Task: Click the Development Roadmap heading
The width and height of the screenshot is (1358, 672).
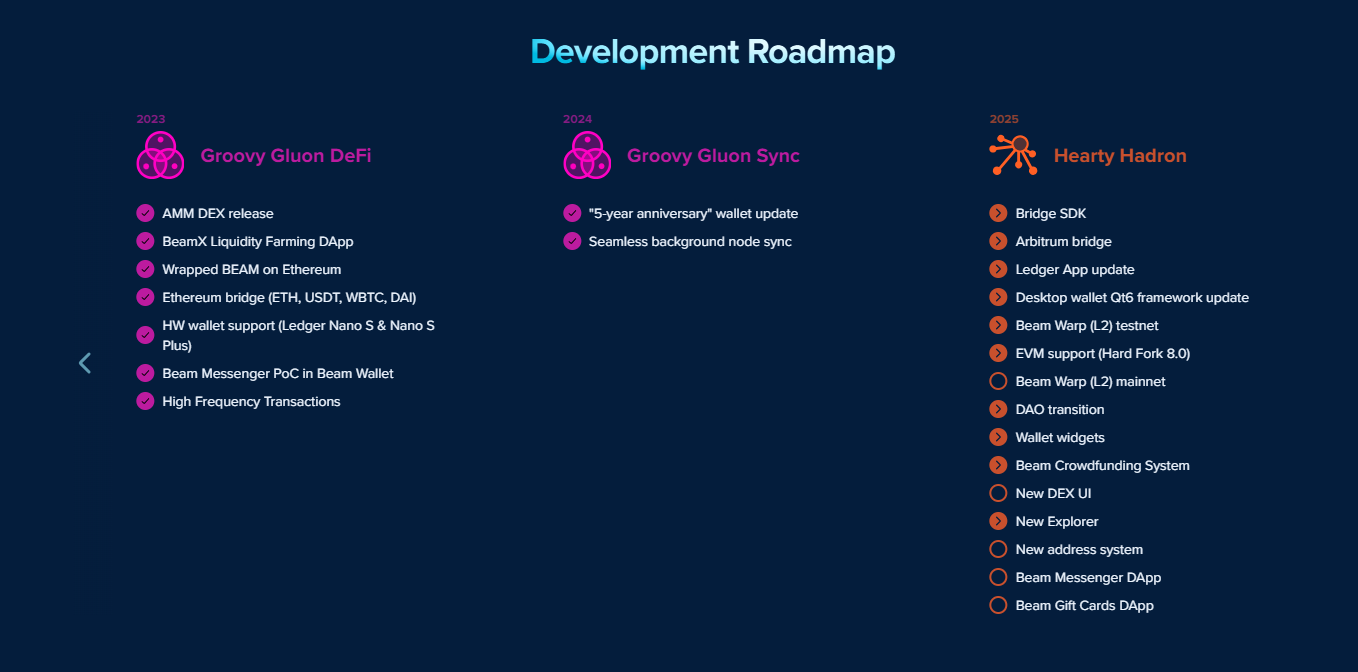Action: click(713, 51)
